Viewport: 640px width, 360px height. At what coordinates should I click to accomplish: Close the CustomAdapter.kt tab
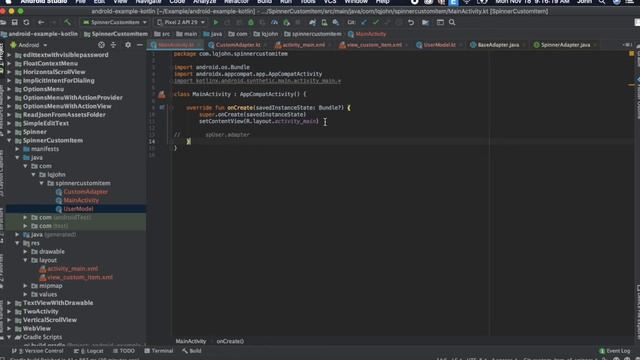point(266,45)
